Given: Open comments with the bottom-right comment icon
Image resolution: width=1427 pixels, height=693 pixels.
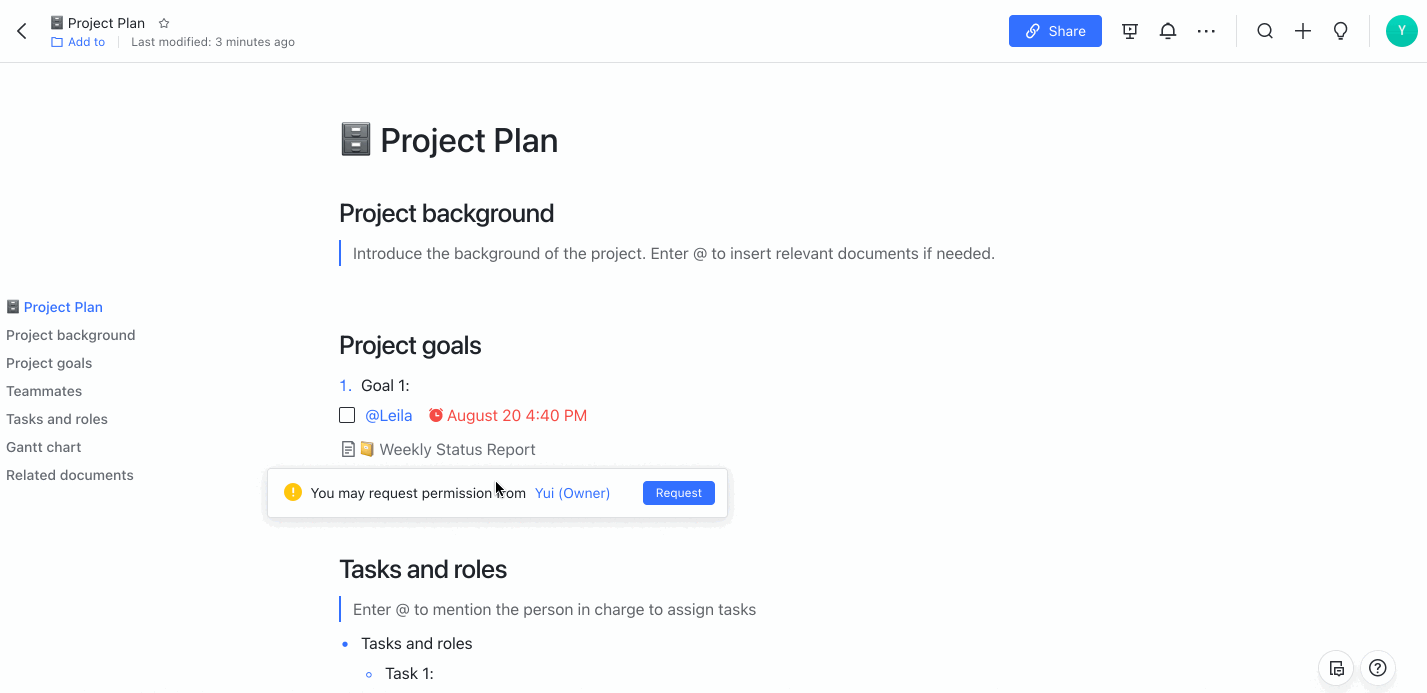Looking at the screenshot, I should [x=1336, y=668].
